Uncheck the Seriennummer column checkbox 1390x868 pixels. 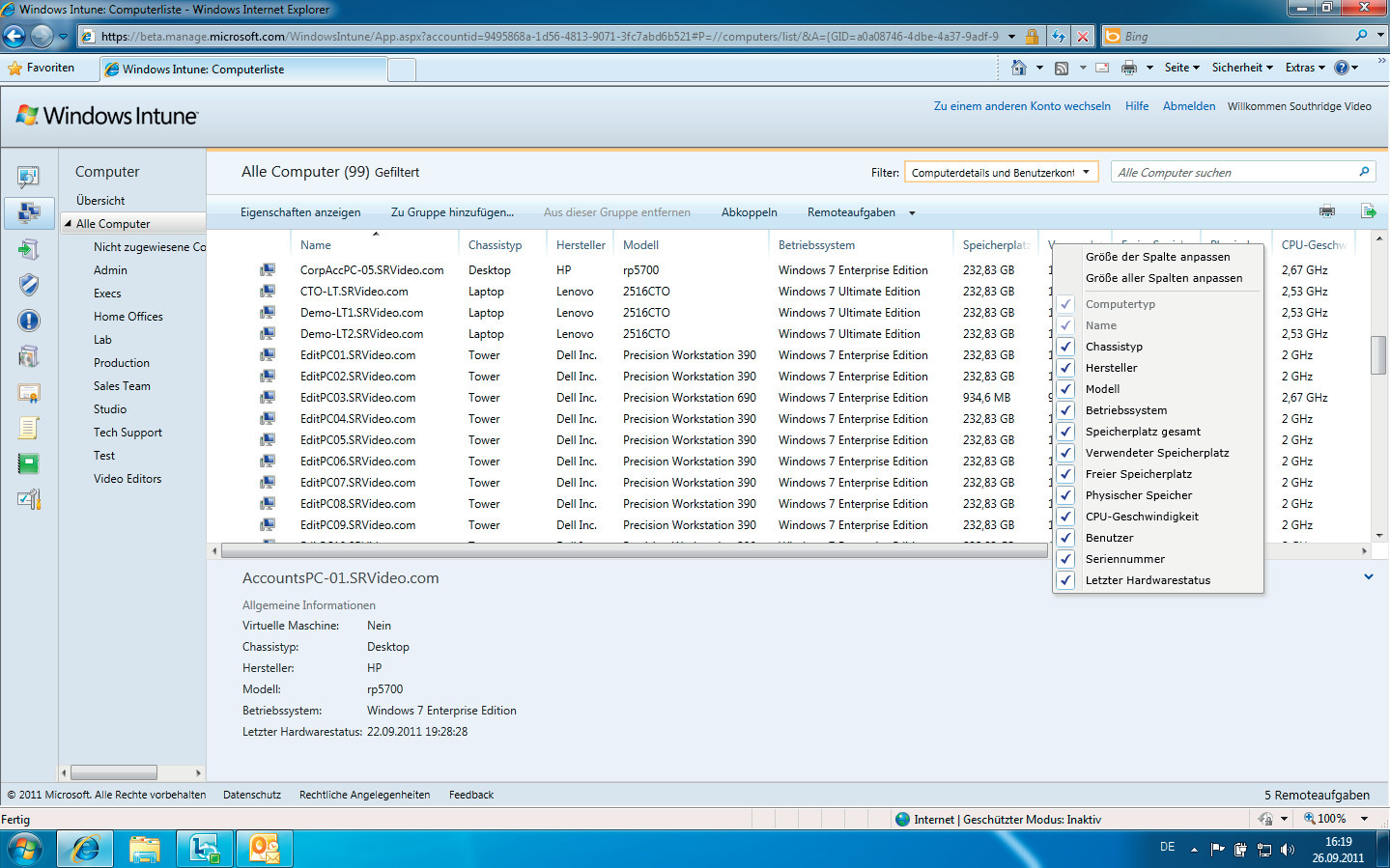point(1066,559)
